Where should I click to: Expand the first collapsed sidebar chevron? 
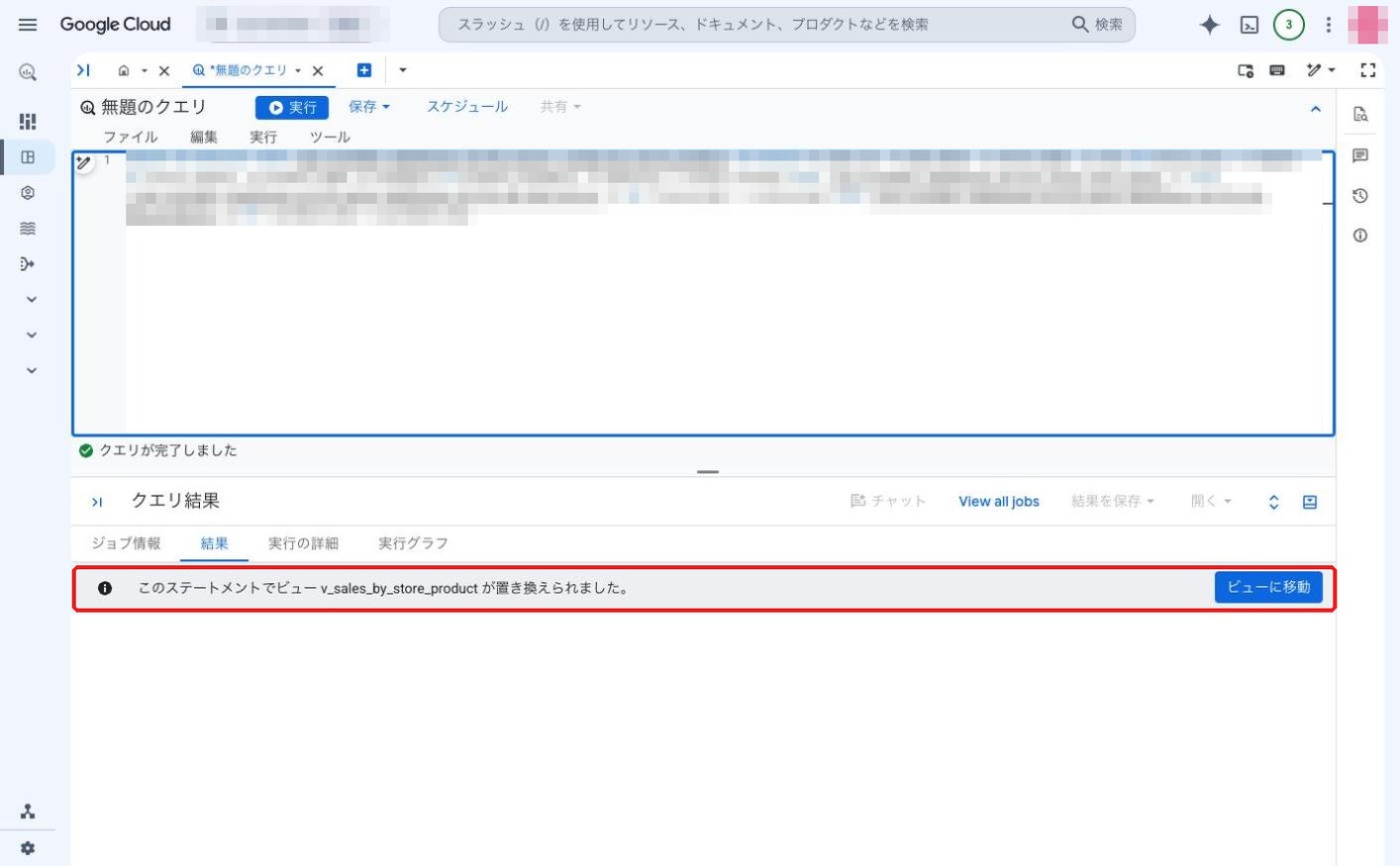tap(31, 300)
